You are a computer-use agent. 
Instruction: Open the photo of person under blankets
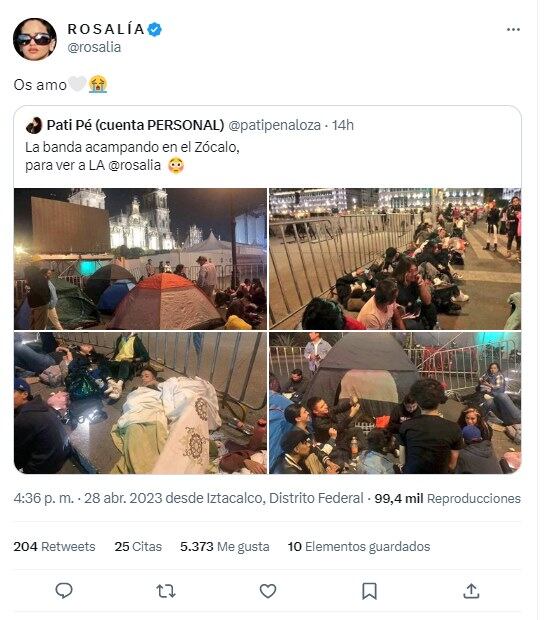pos(140,403)
